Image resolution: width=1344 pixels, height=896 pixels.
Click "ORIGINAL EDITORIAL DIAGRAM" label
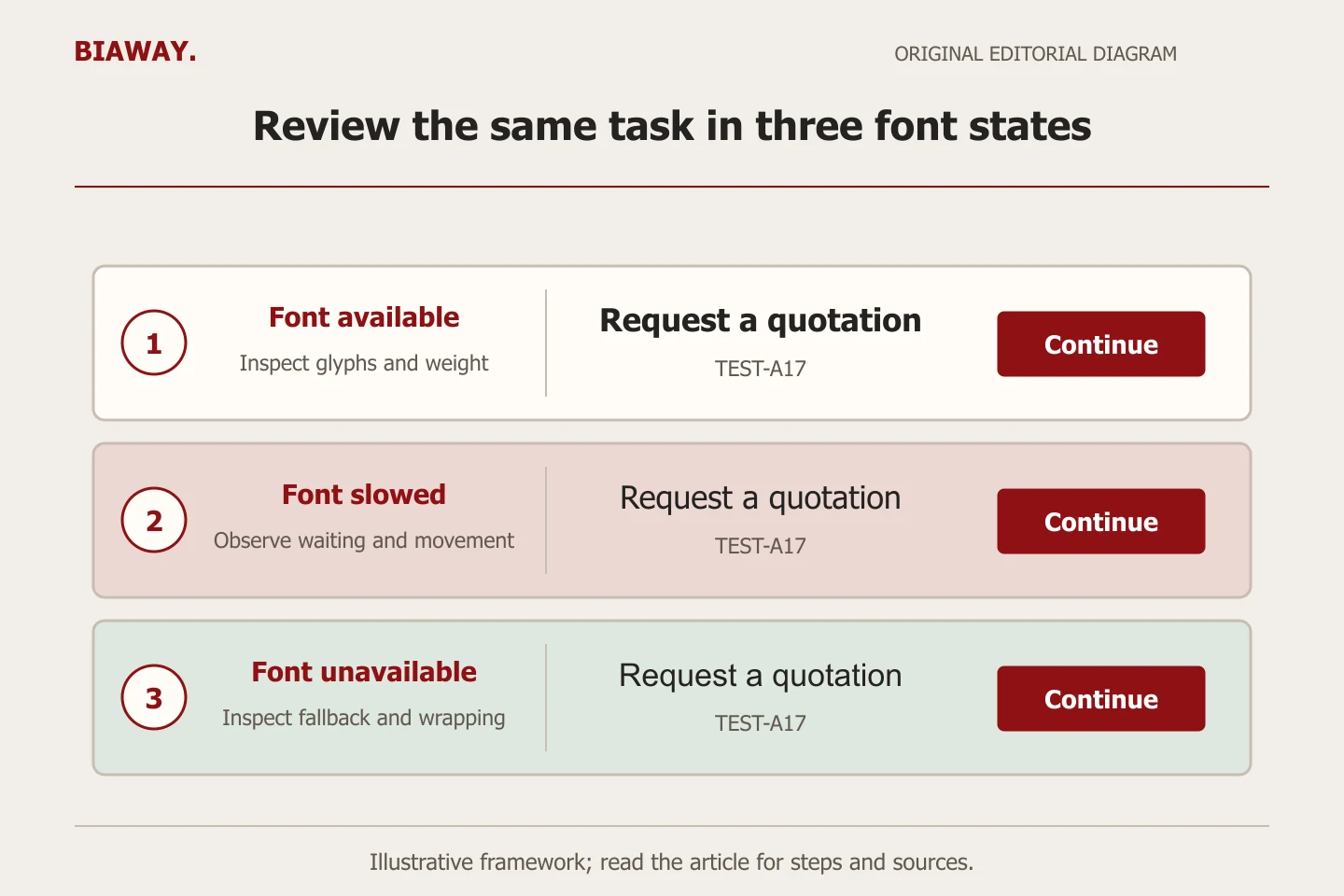tap(1036, 54)
